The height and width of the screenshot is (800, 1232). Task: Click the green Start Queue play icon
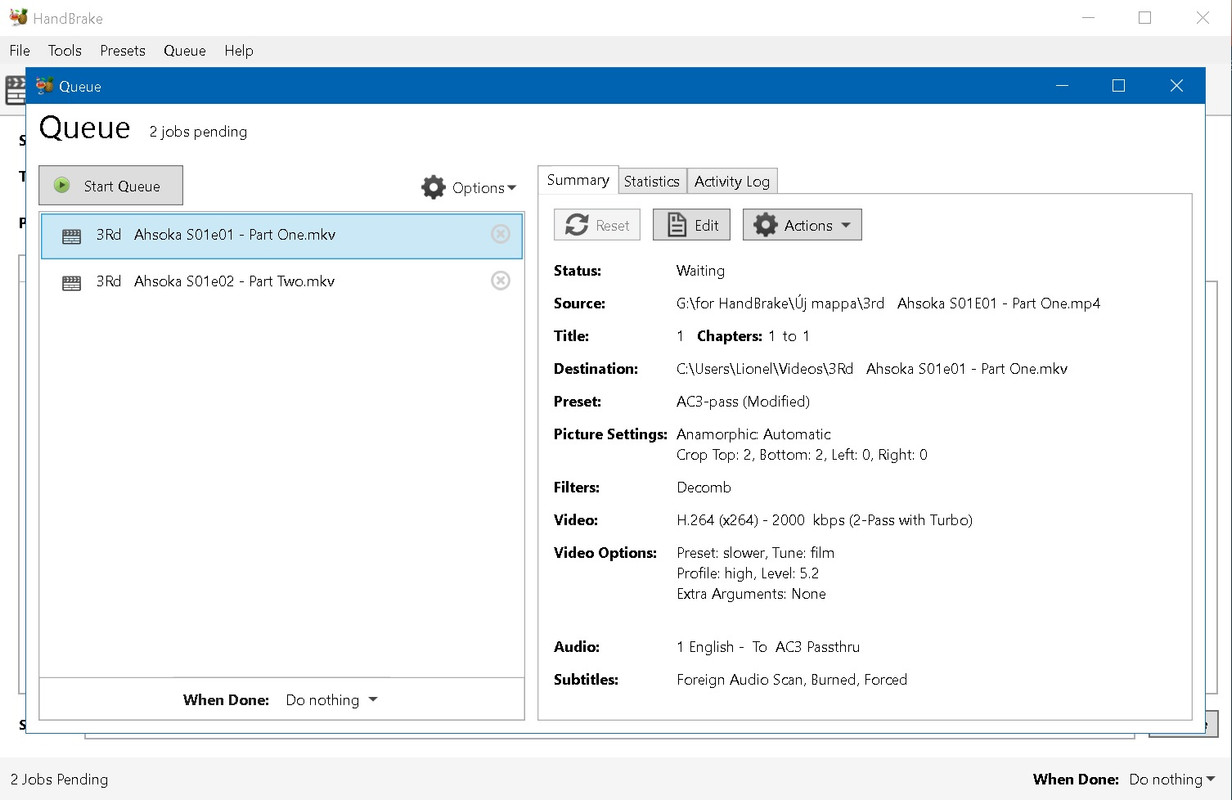pos(62,185)
